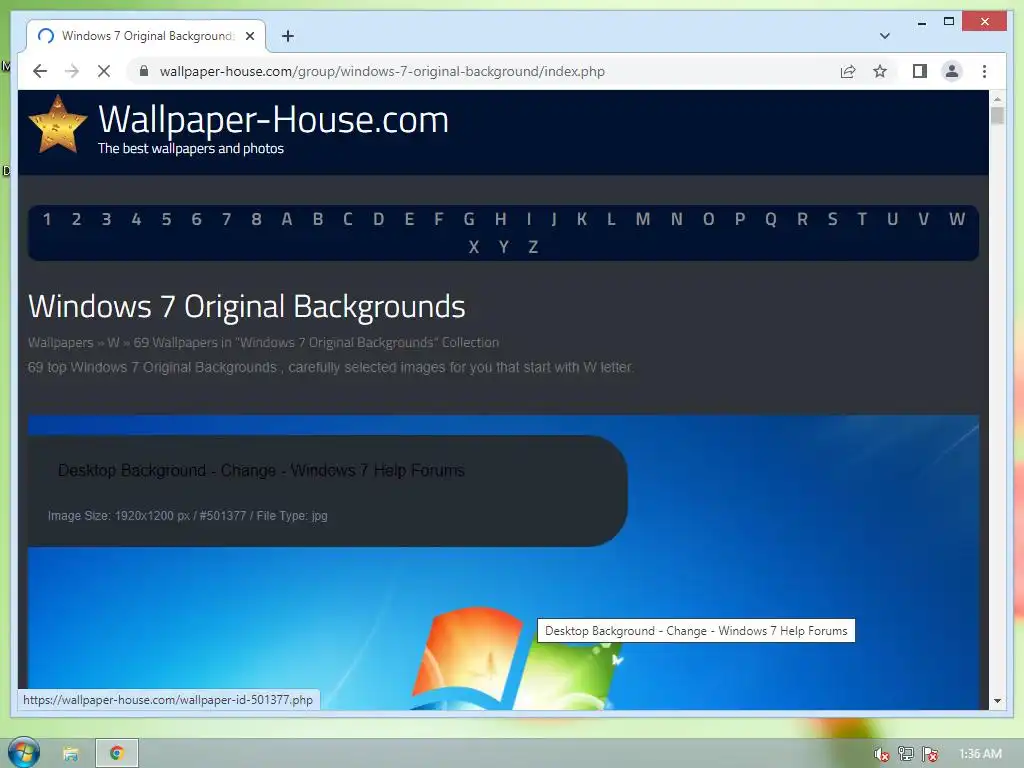The height and width of the screenshot is (768, 1024).
Task: Open the letter G index
Action: [x=469, y=219]
